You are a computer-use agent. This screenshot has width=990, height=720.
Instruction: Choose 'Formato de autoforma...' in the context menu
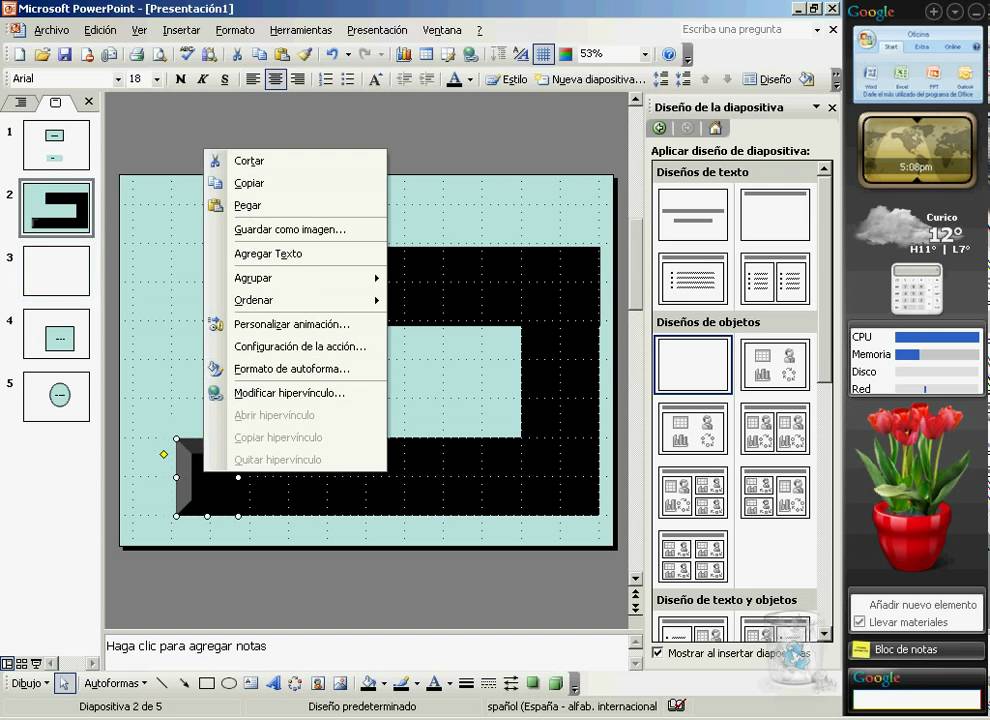(291, 369)
